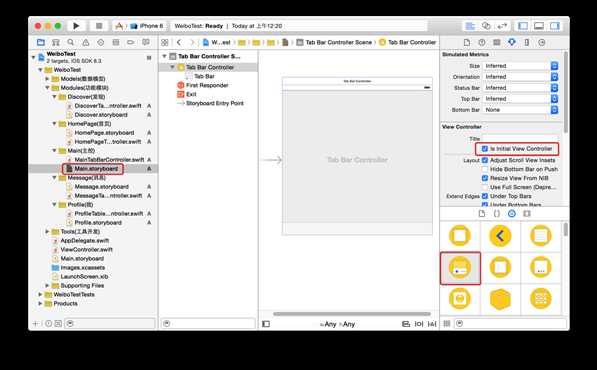Toggle the Adjust Scroll View Insets checkbox
This screenshot has width=597, height=370.
point(485,160)
